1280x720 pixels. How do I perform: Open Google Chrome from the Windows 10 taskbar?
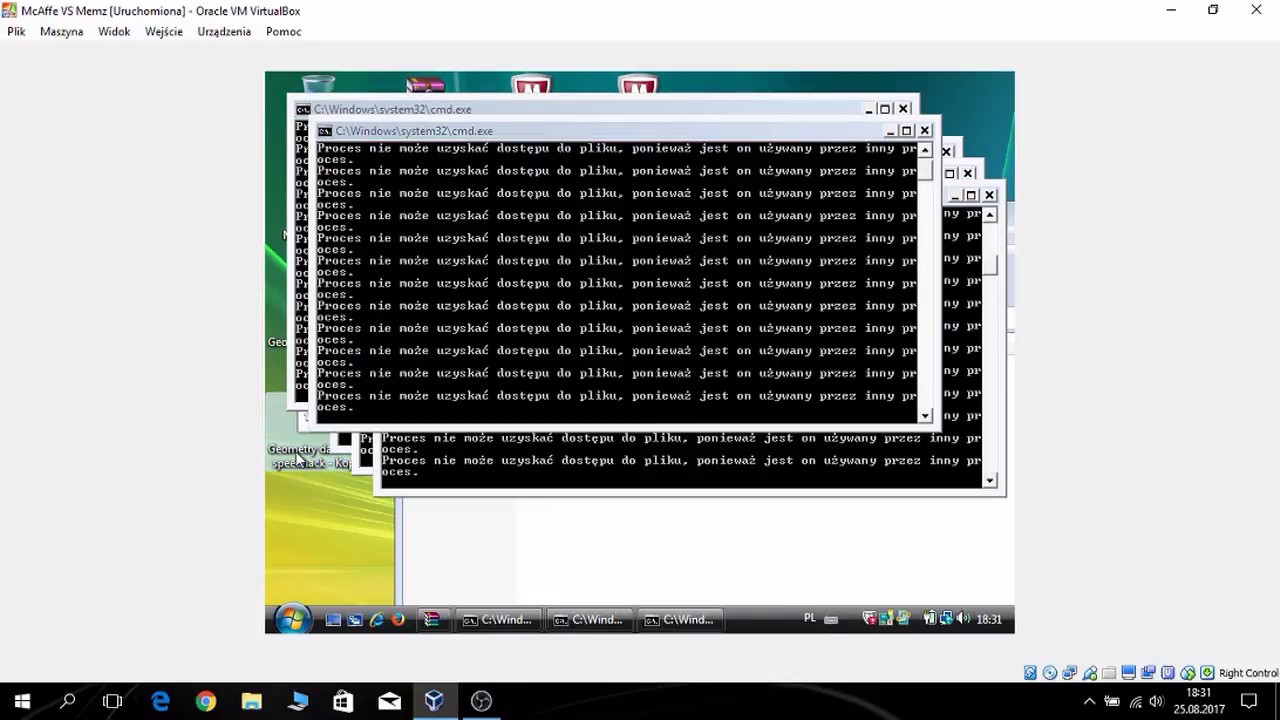pos(205,701)
